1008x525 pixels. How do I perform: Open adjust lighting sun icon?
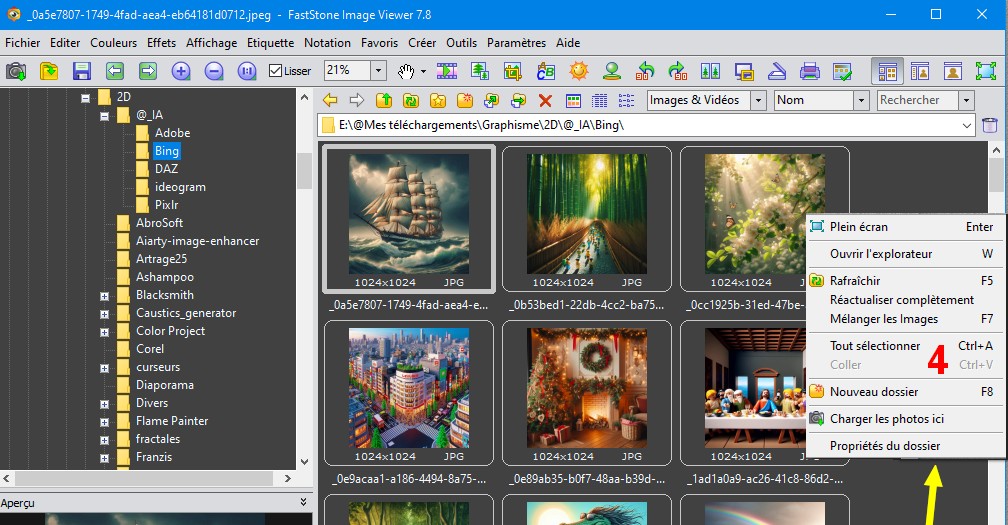[579, 71]
